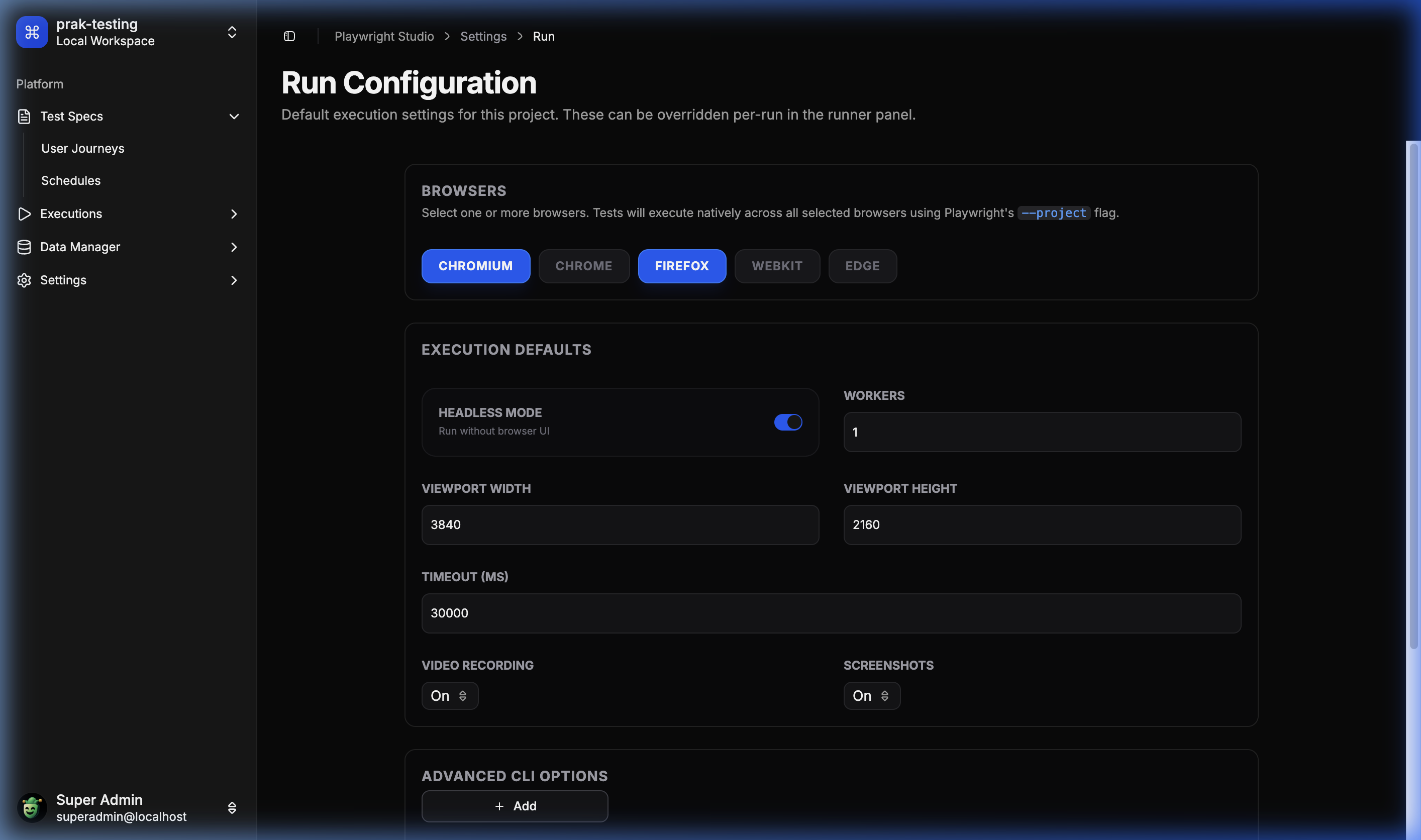Deselect the Firefox browser
The width and height of the screenshot is (1421, 840).
[682, 266]
